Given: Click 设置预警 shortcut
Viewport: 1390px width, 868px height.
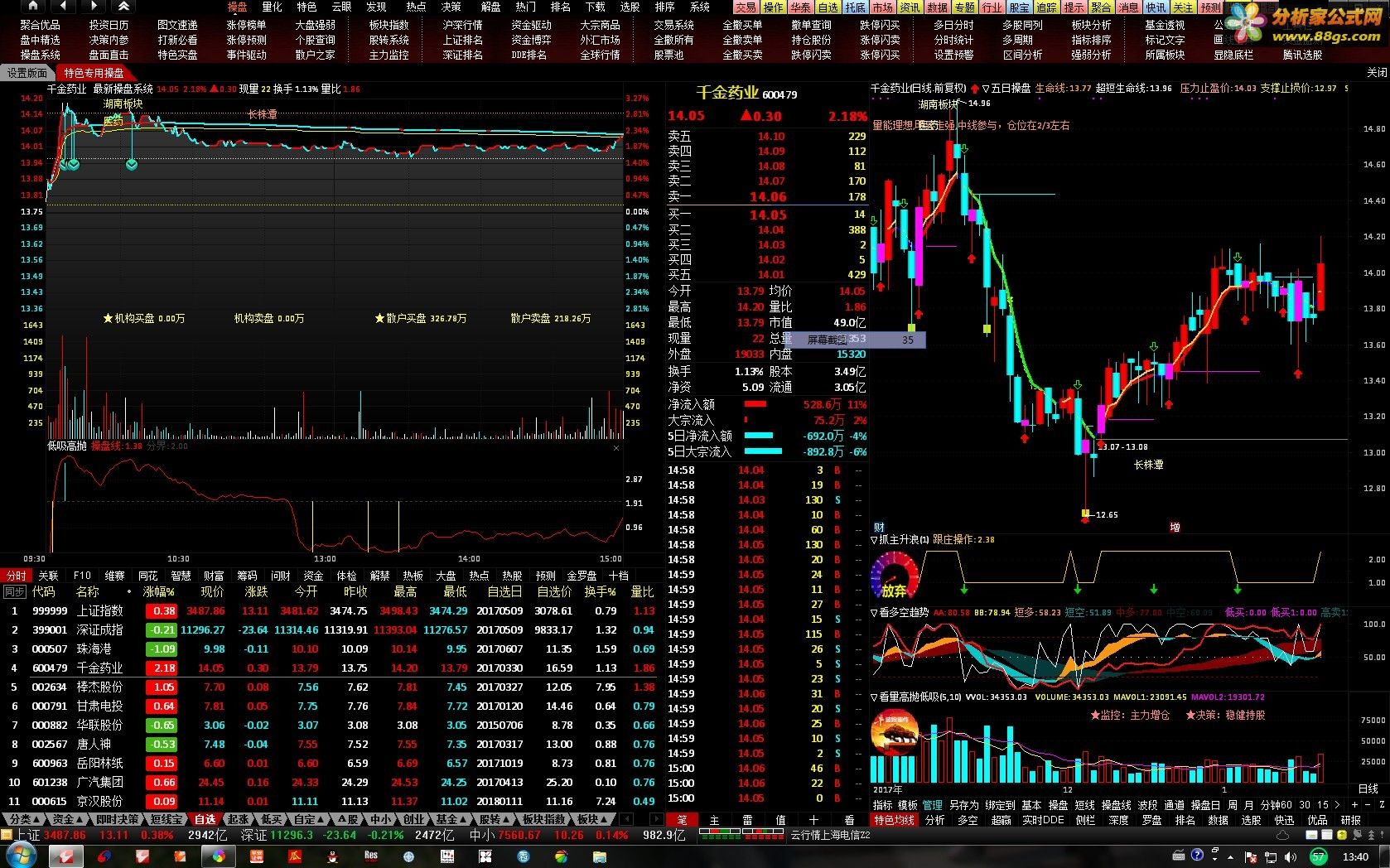Looking at the screenshot, I should click(953, 55).
